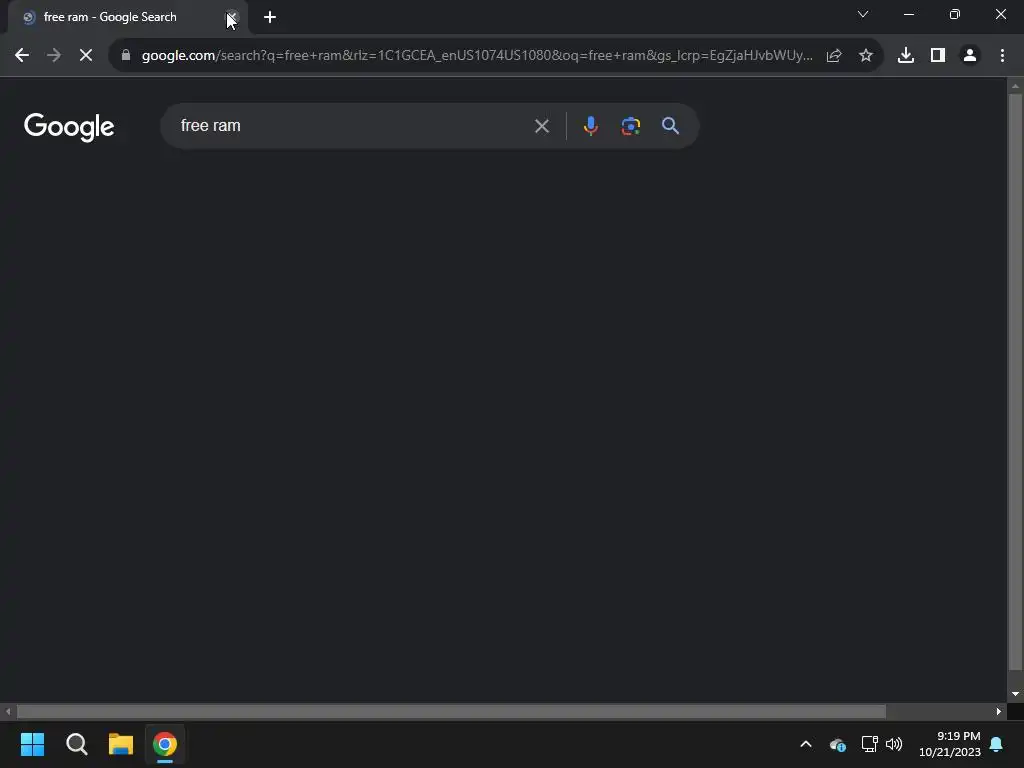Open volume control tray icon
The image size is (1024, 768).
894,744
